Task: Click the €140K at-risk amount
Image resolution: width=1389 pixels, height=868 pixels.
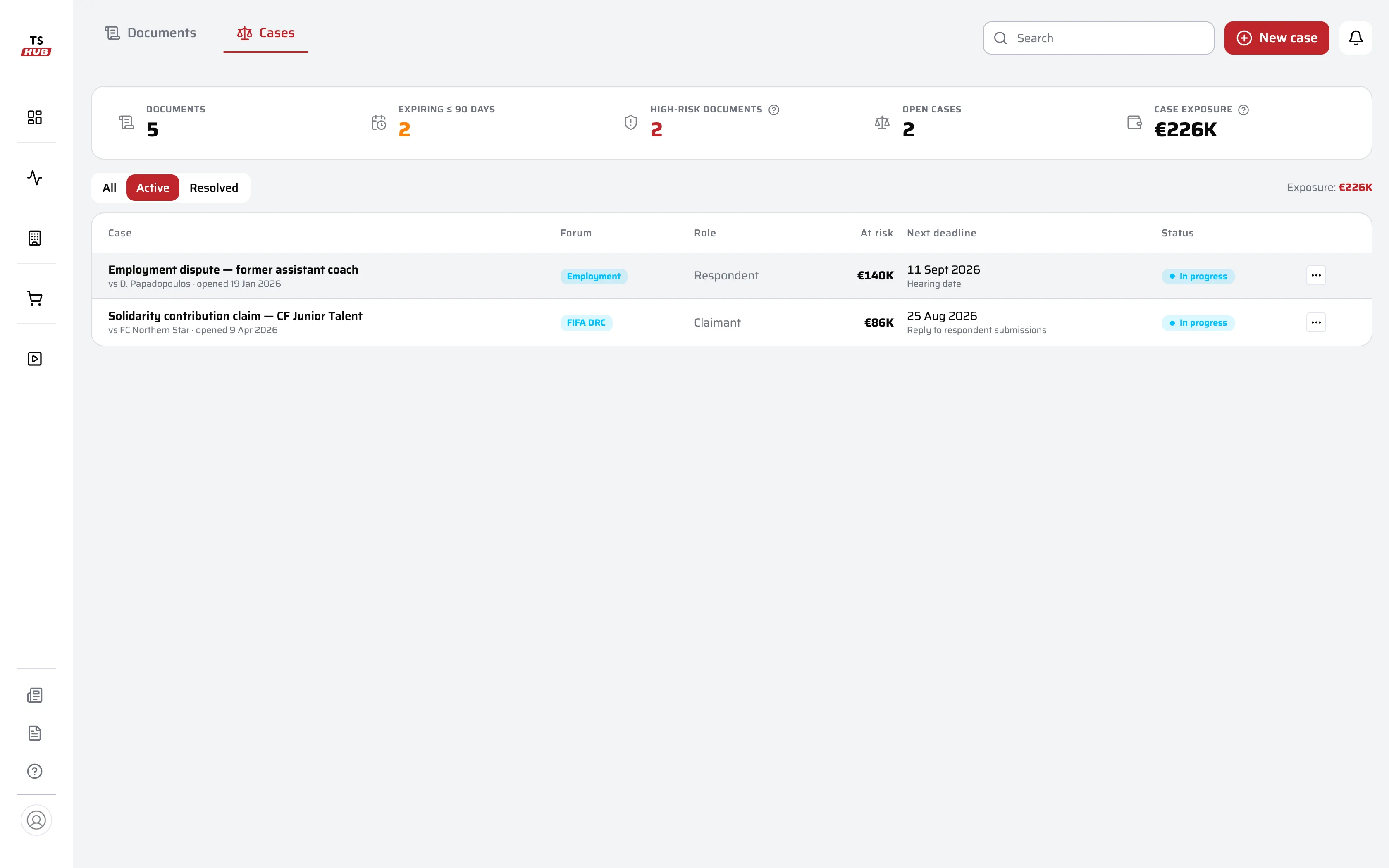Action: pyautogui.click(x=875, y=276)
